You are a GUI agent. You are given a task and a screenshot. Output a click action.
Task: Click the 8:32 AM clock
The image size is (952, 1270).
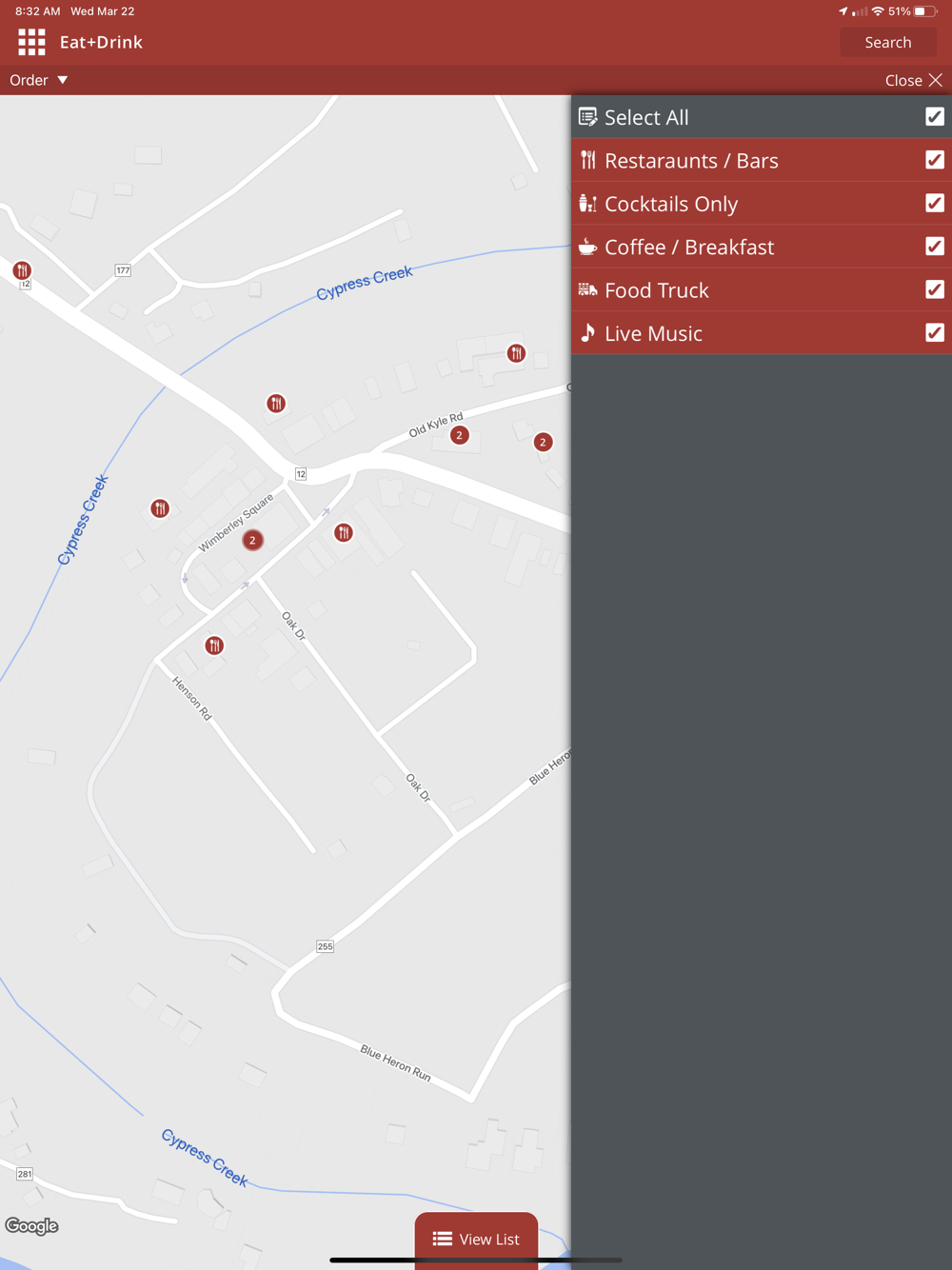click(x=37, y=11)
